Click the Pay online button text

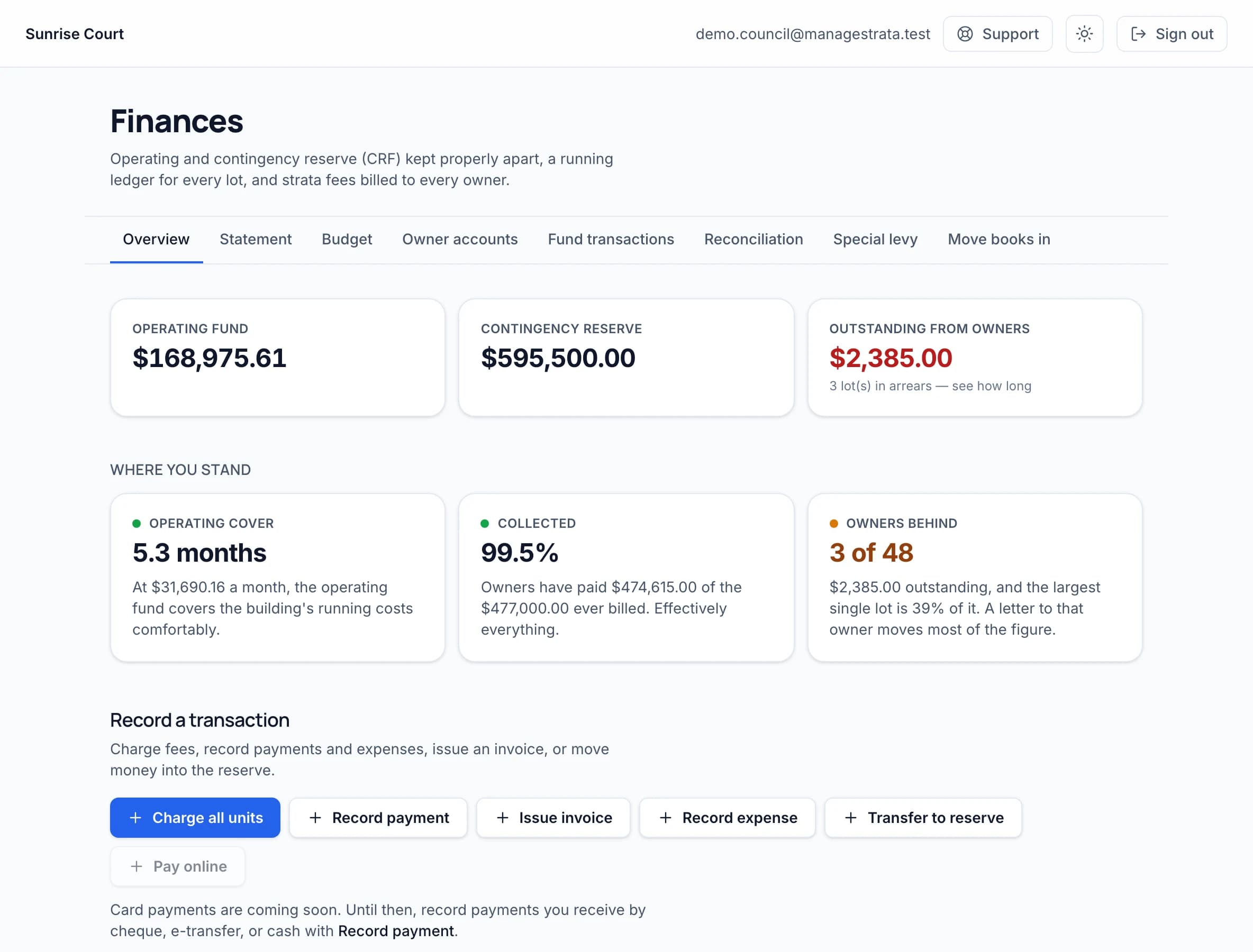click(x=190, y=866)
